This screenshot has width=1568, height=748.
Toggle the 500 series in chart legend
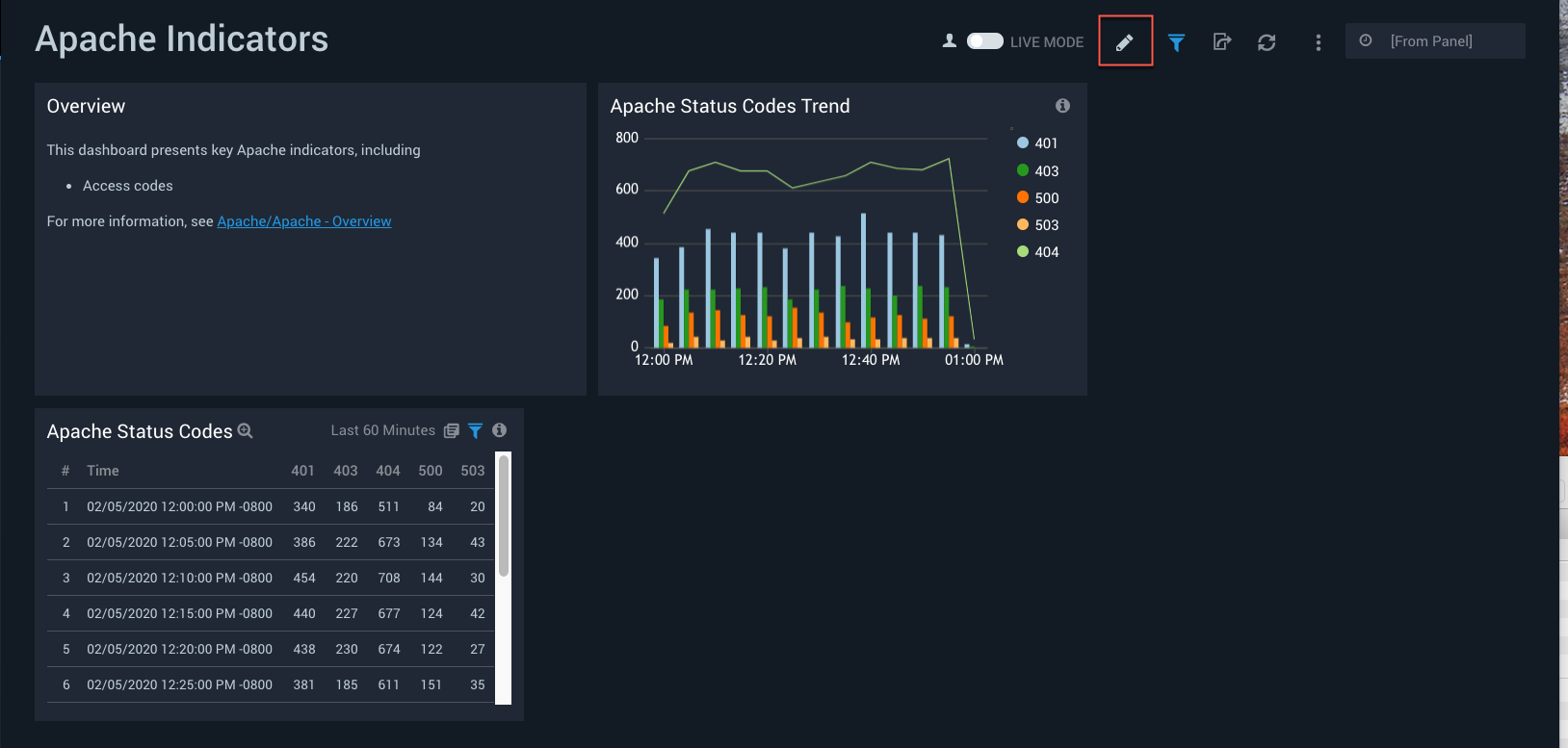(1046, 198)
